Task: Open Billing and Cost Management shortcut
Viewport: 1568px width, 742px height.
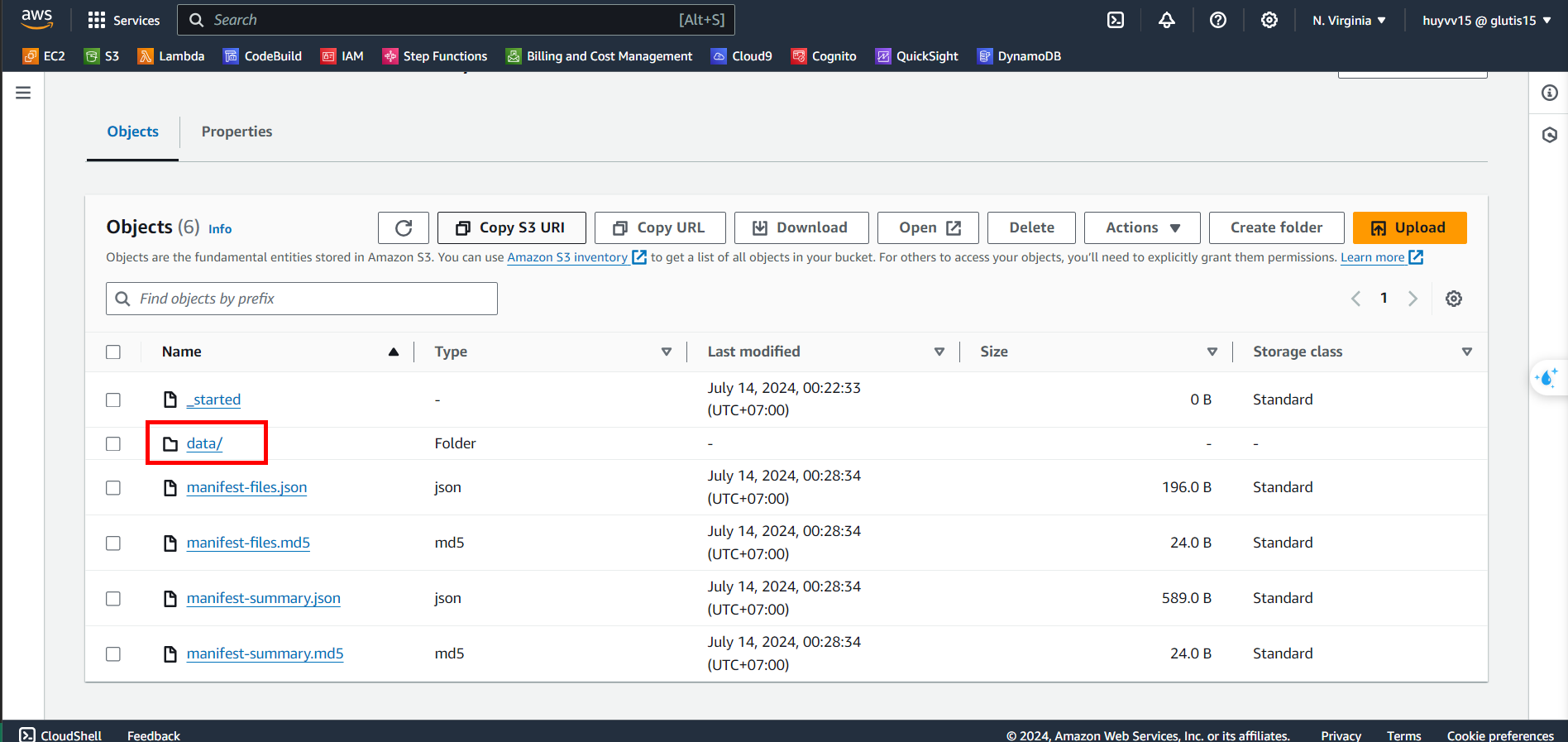Action: [x=600, y=56]
